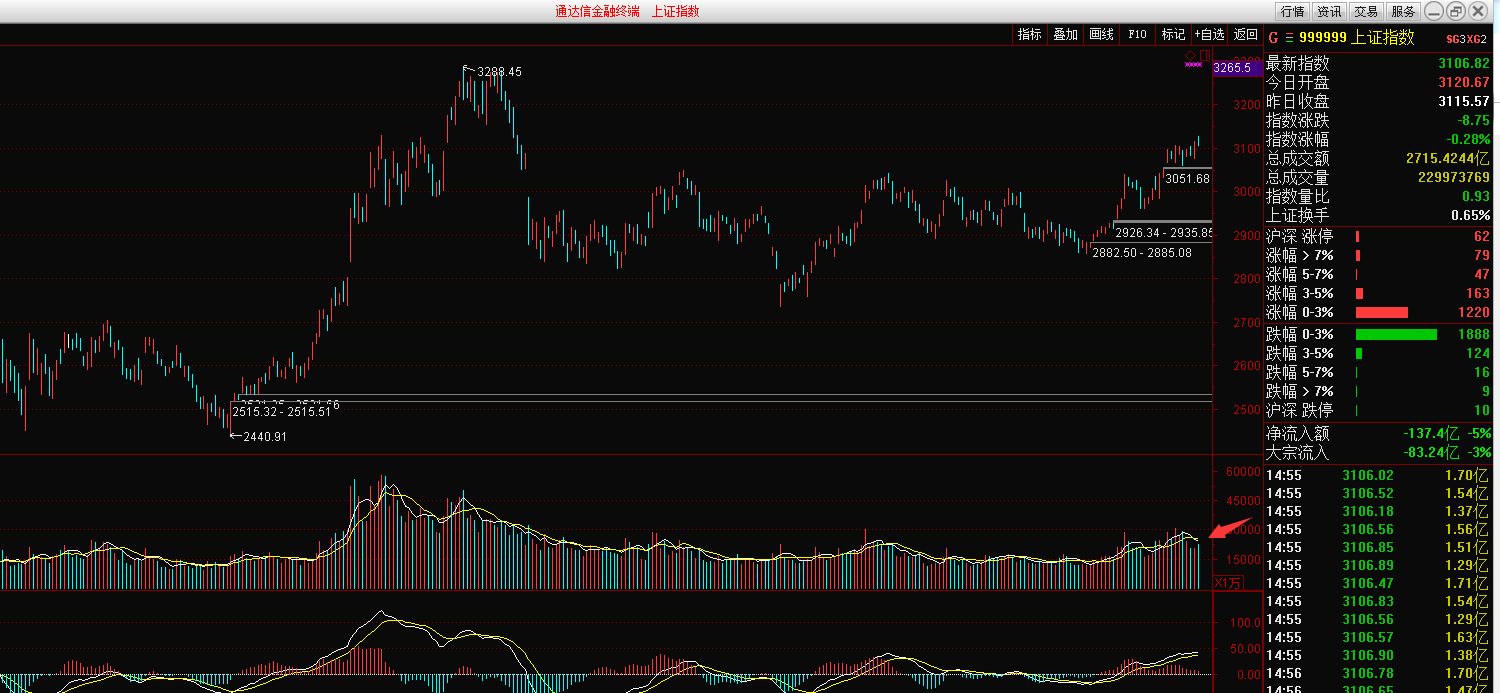
Task: Click the 指数量比 value 0.93
Action: pyautogui.click(x=1476, y=197)
